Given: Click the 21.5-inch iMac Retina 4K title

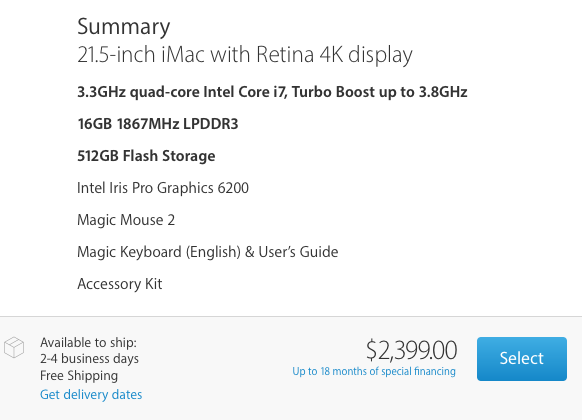Looking at the screenshot, I should [245, 55].
